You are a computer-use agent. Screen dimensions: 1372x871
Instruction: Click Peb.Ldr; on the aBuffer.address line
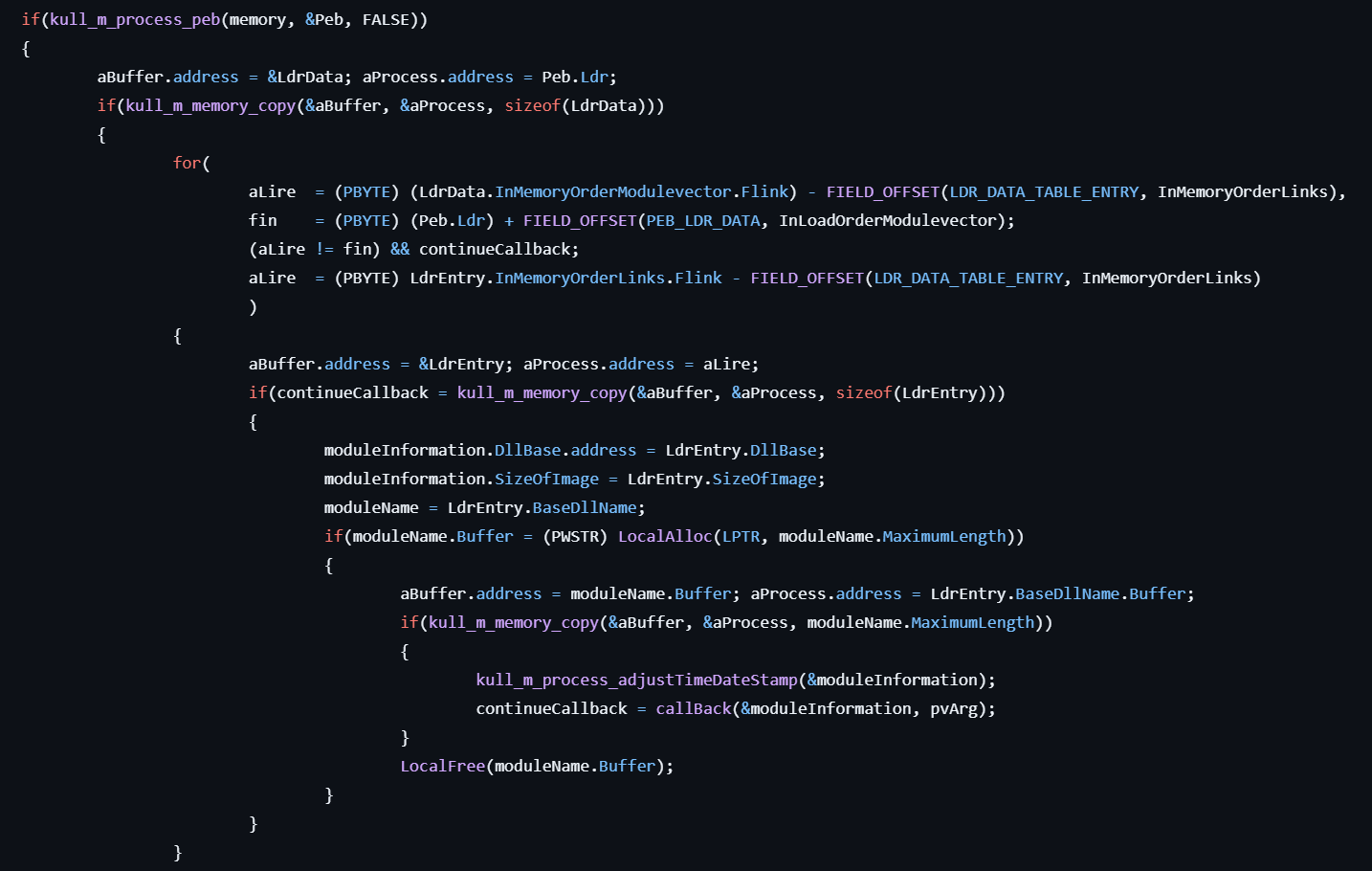(x=580, y=77)
